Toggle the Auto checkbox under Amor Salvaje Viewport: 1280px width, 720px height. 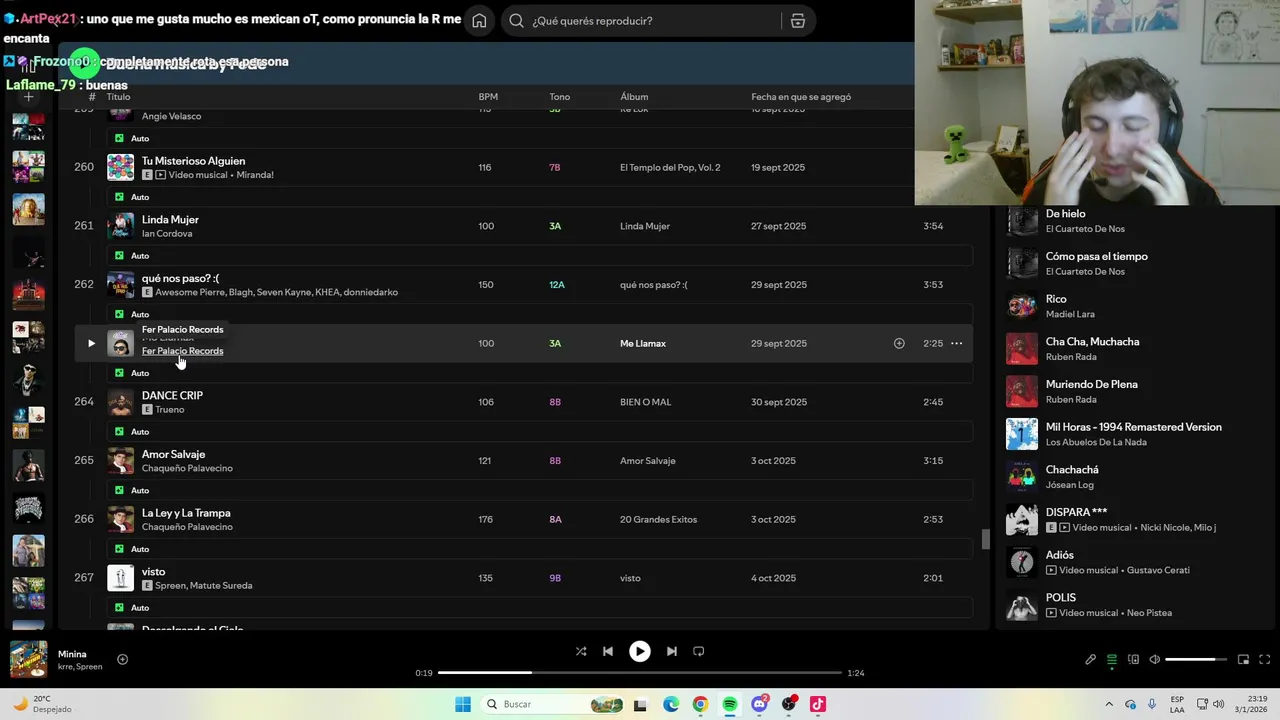click(x=119, y=490)
